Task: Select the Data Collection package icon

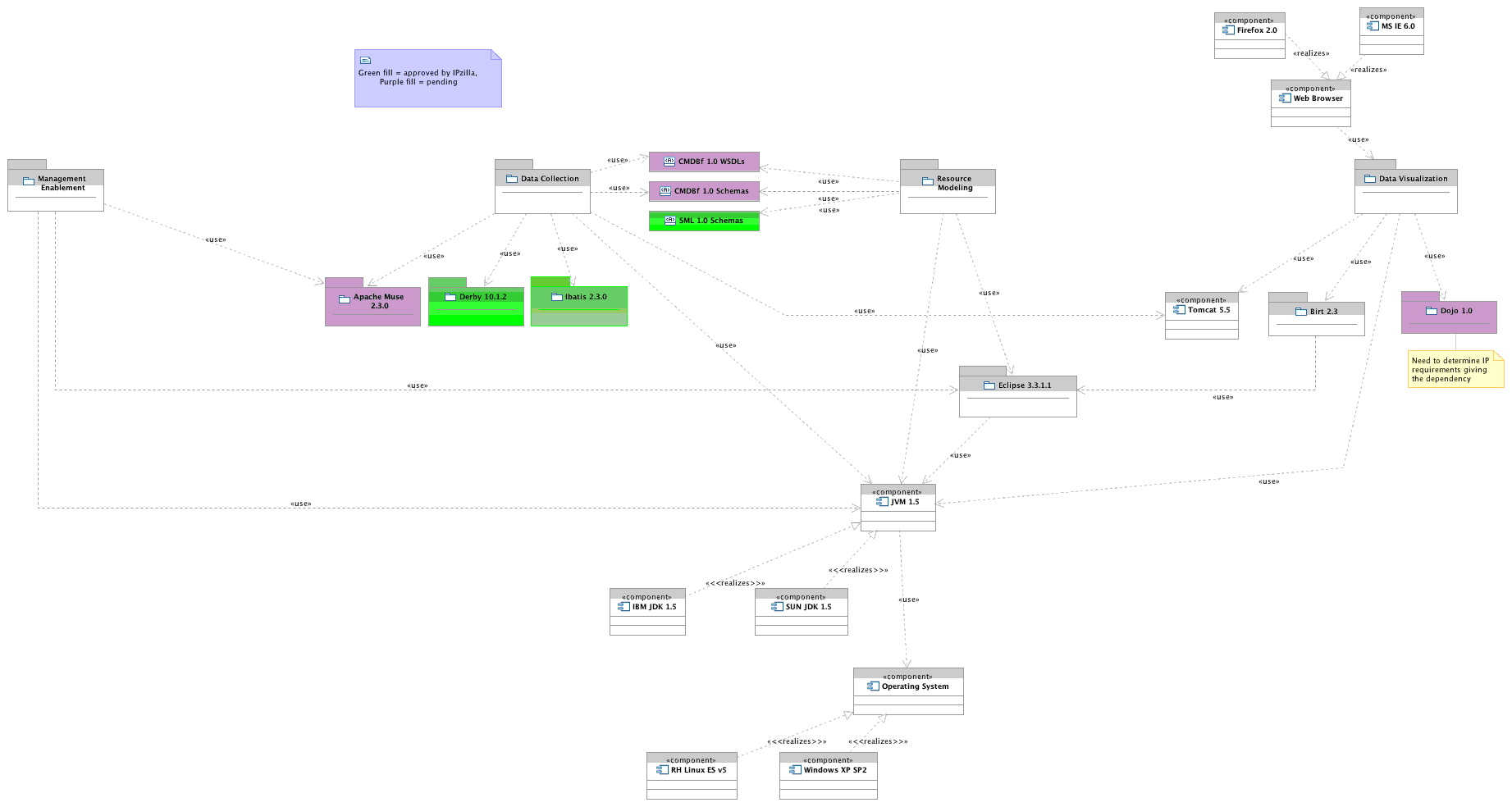Action: (512, 179)
